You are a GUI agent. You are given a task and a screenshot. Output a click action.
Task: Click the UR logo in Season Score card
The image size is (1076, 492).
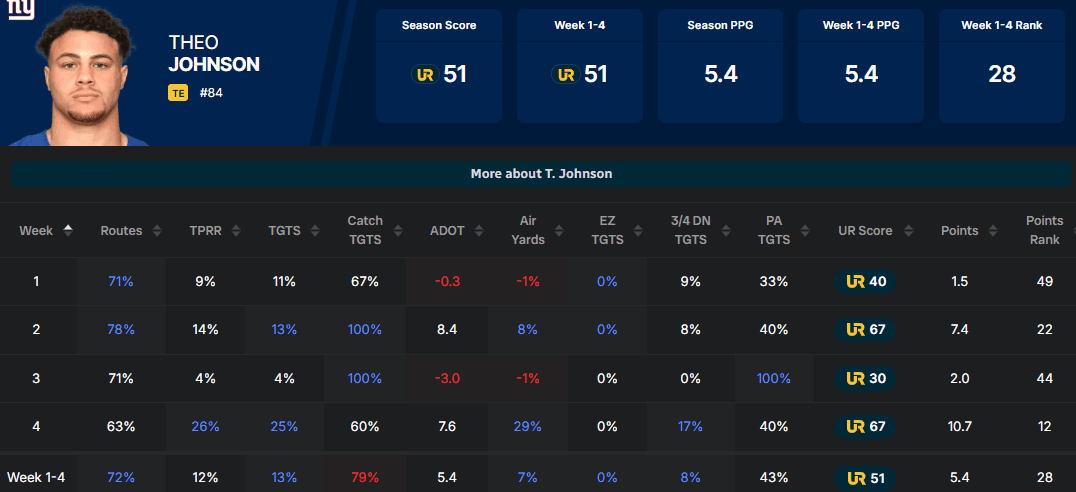(x=424, y=74)
